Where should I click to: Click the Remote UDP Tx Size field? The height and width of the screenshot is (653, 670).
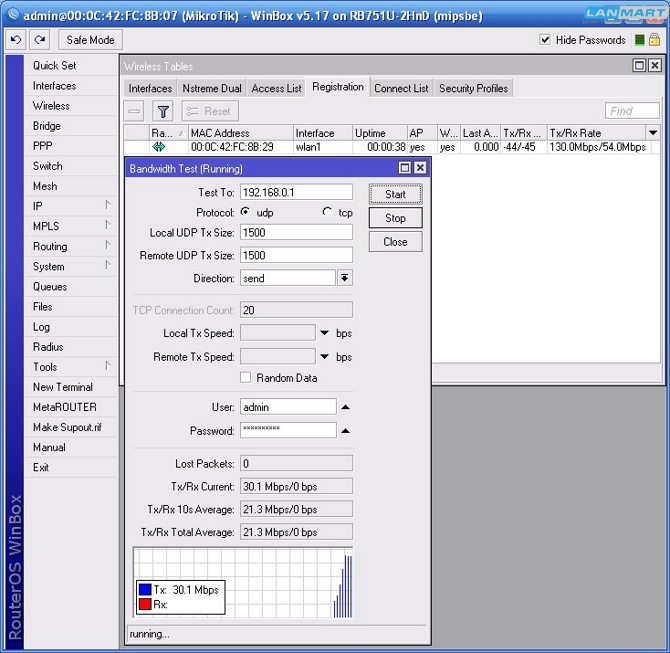pos(297,255)
